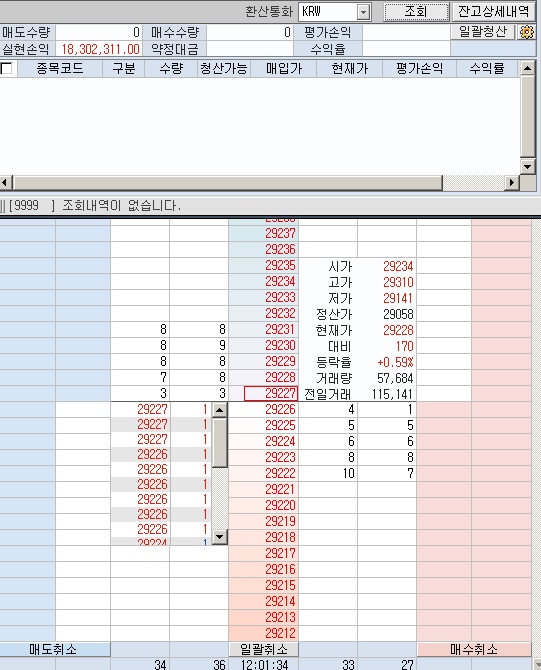Click the 조회 button

[x=416, y=12]
